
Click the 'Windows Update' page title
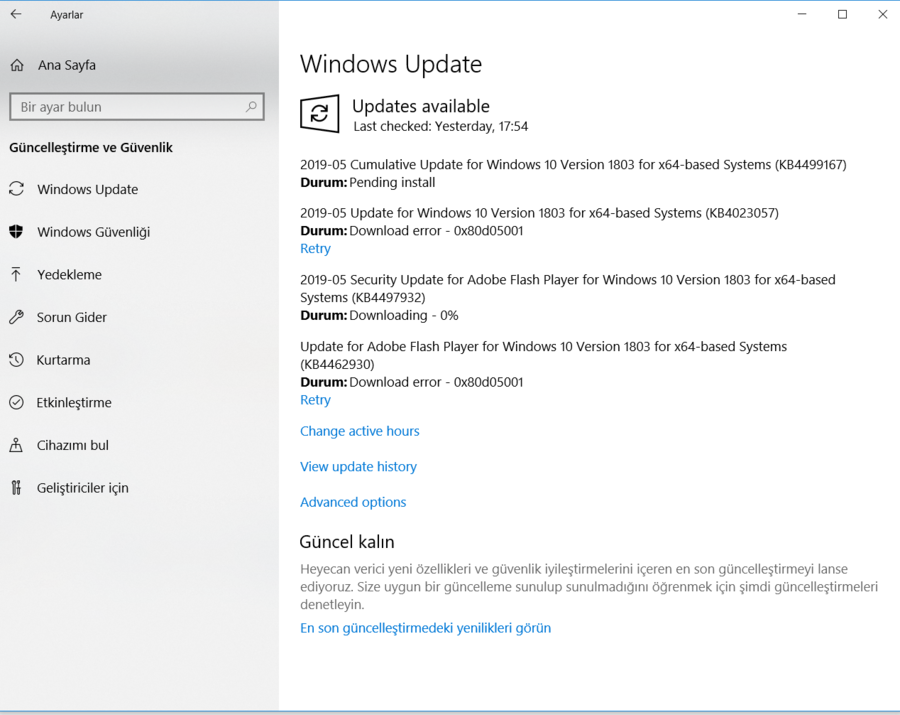(391, 64)
